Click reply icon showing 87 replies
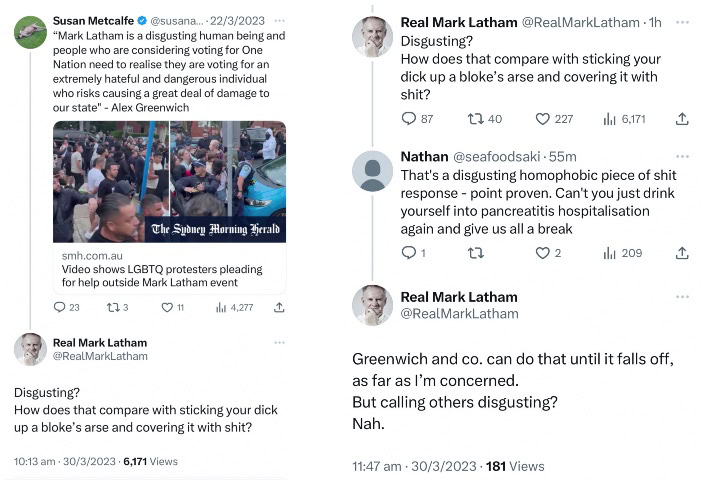 408,119
